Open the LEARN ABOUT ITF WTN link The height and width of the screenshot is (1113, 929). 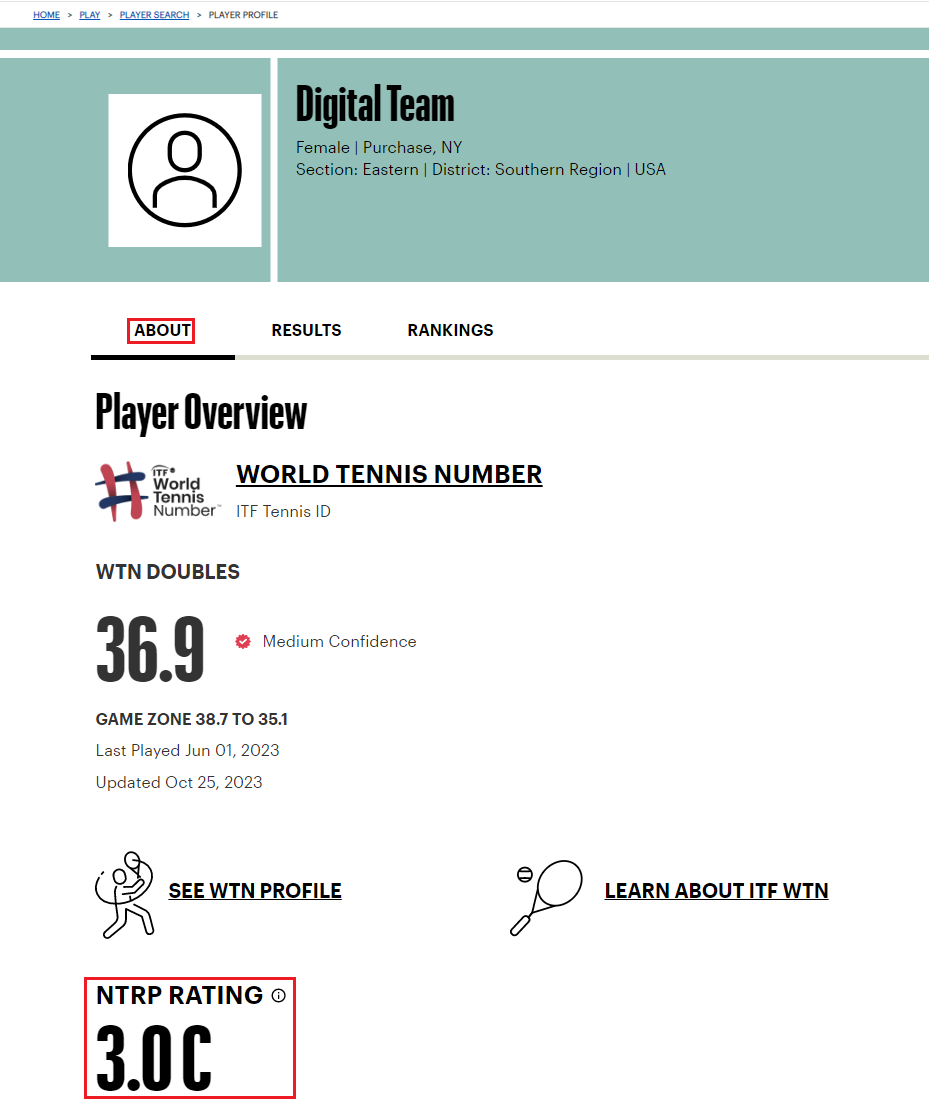[716, 890]
